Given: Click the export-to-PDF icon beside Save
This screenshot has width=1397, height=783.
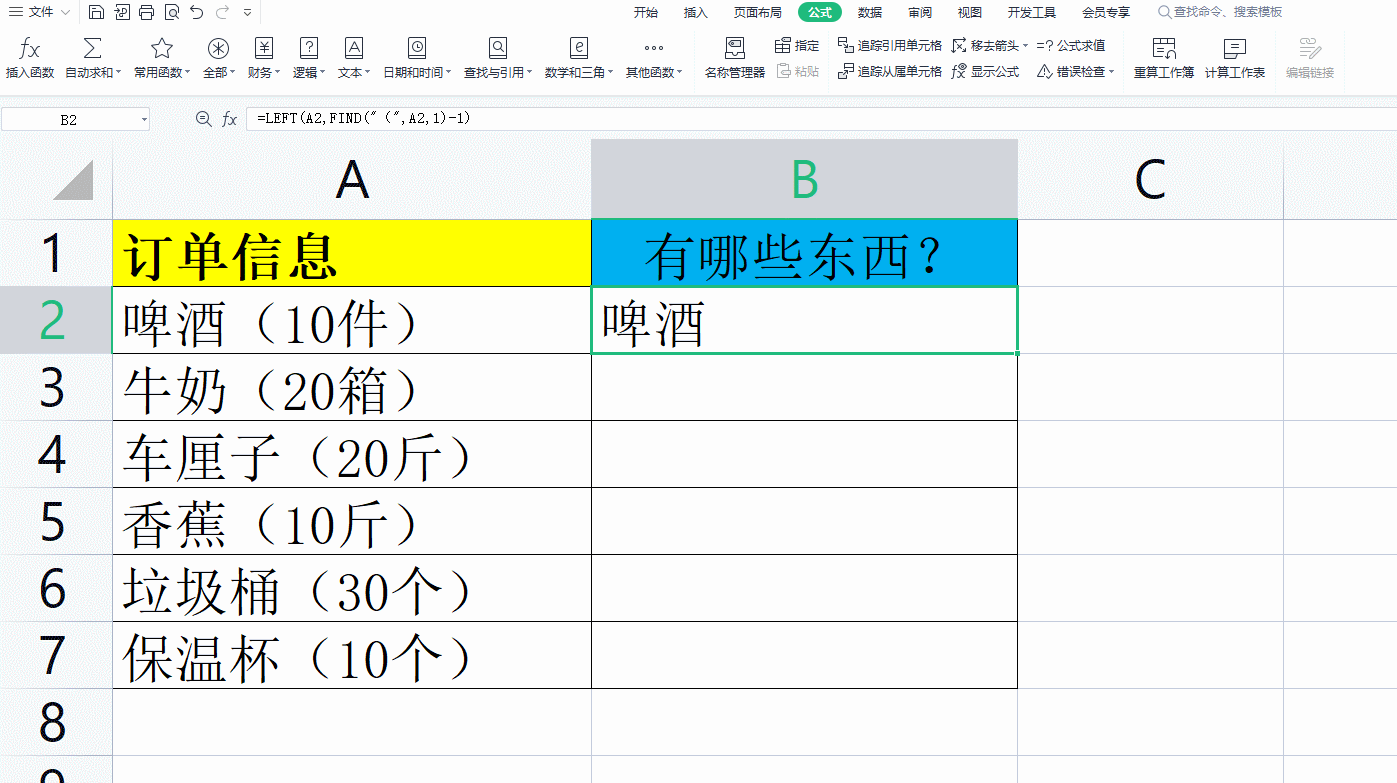Looking at the screenshot, I should [x=121, y=12].
